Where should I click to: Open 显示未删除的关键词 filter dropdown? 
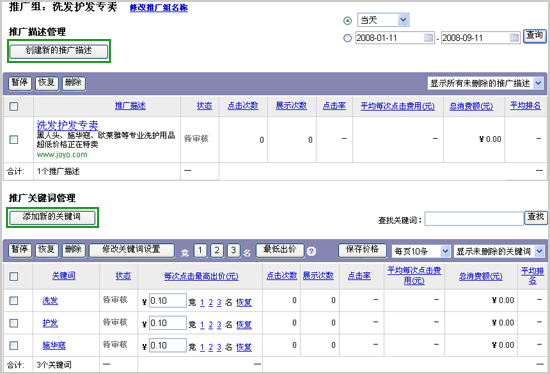click(499, 251)
